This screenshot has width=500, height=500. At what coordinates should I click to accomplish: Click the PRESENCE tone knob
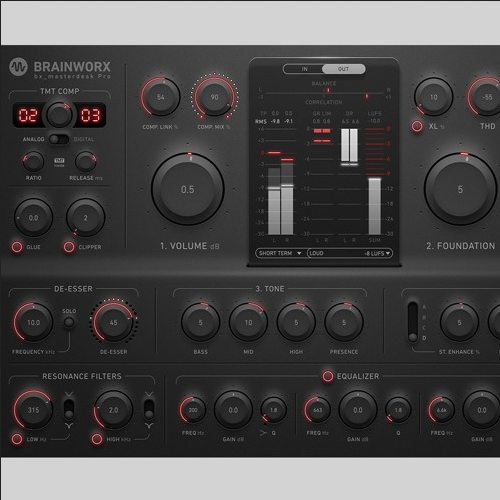click(x=344, y=322)
